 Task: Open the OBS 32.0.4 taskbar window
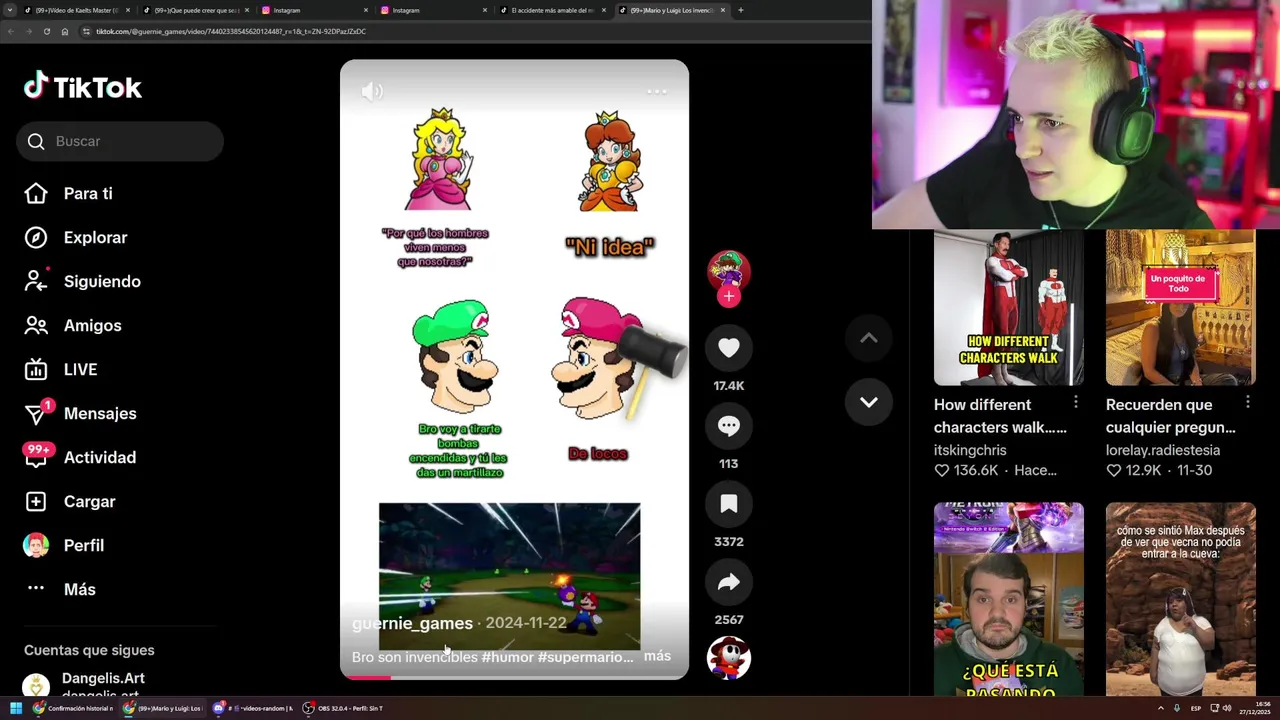point(343,708)
